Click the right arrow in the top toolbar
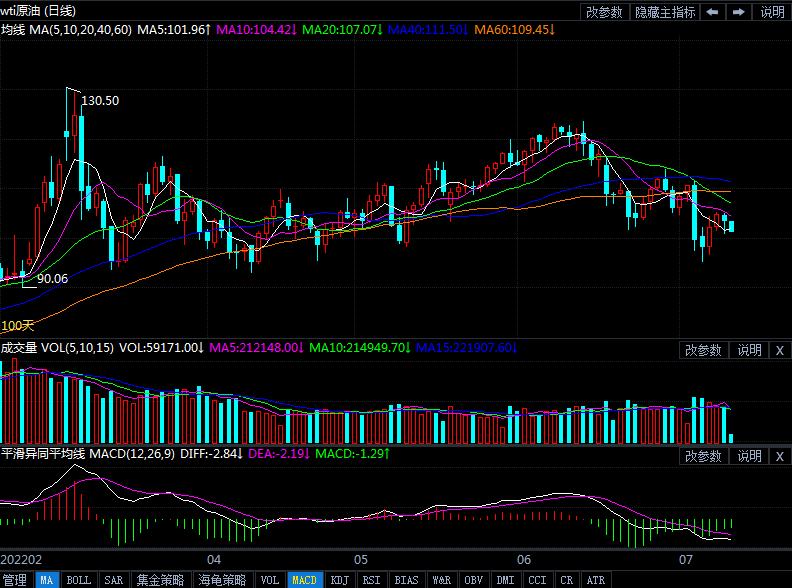This screenshot has height=588, width=792. tap(739, 12)
